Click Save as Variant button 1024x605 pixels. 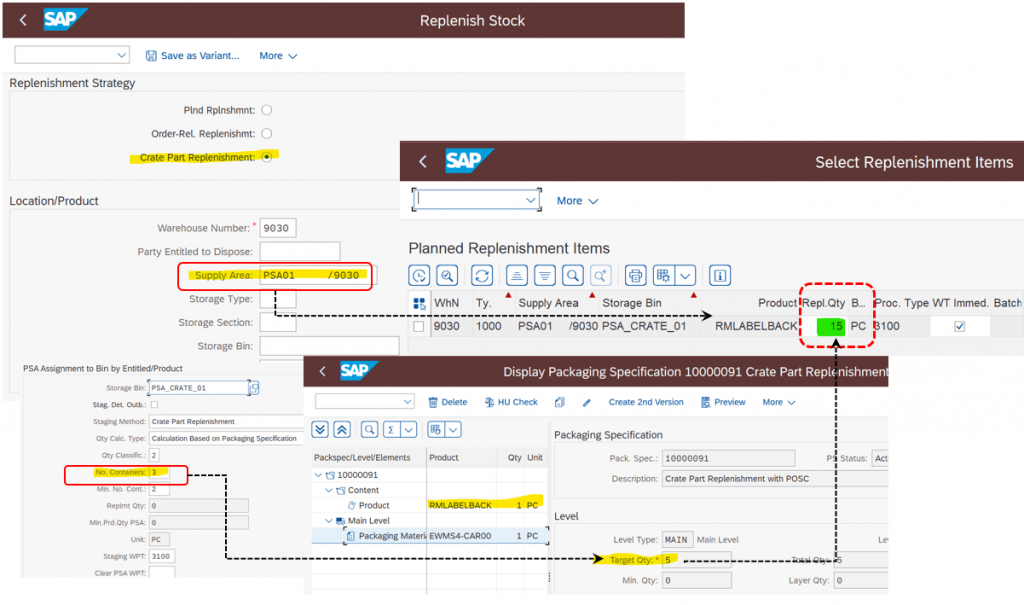(193, 56)
